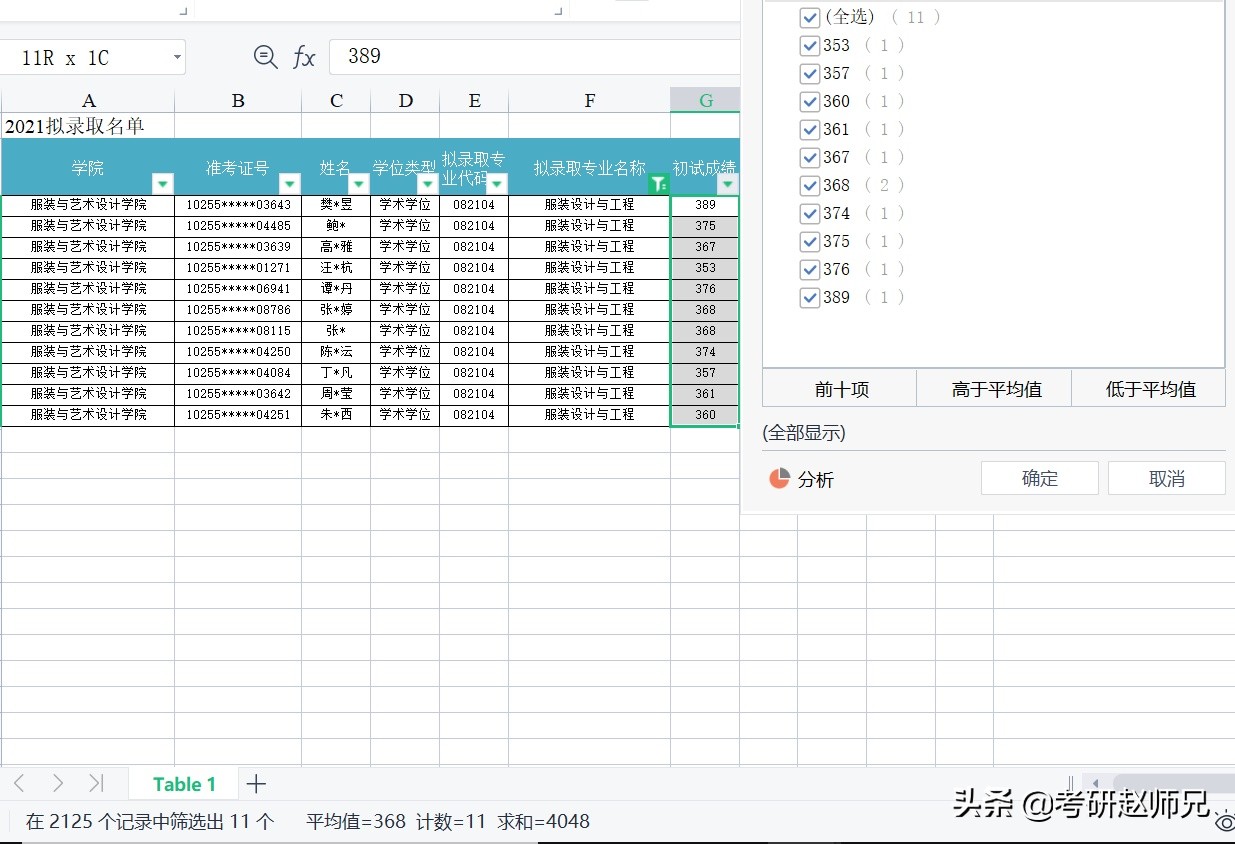Uncheck the 389 value checkbox

pos(809,297)
